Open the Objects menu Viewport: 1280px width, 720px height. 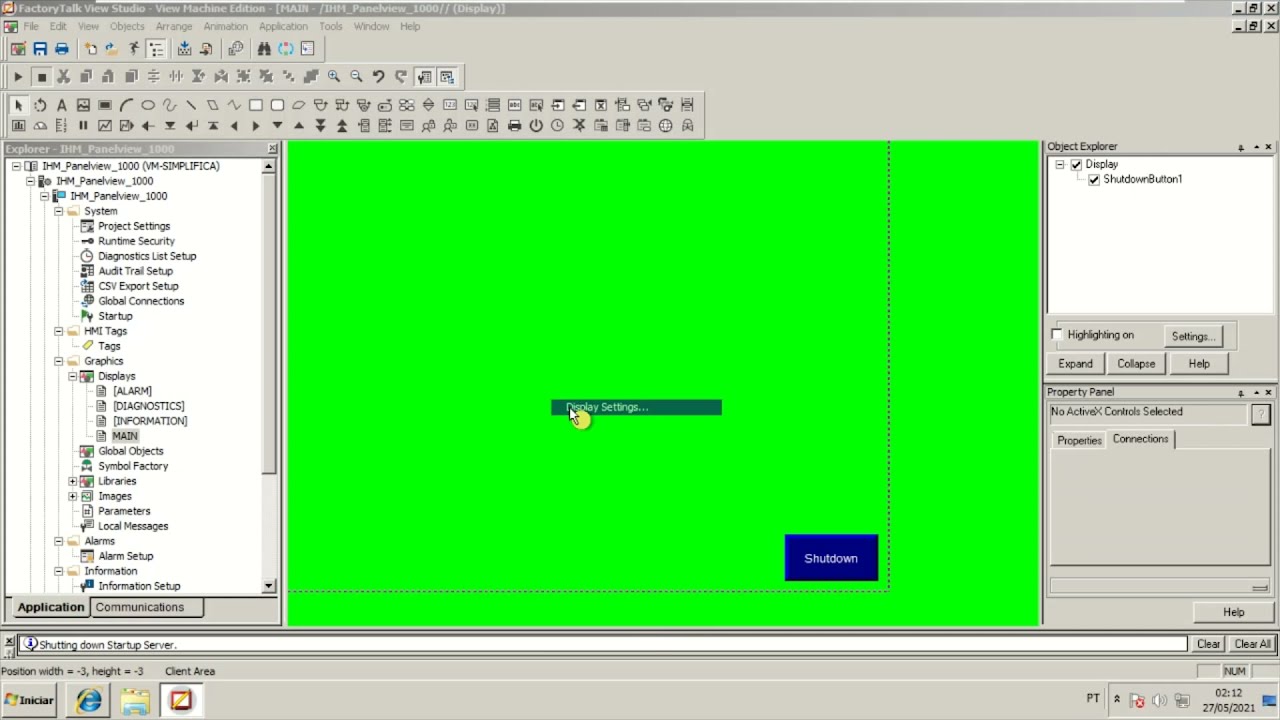127,26
